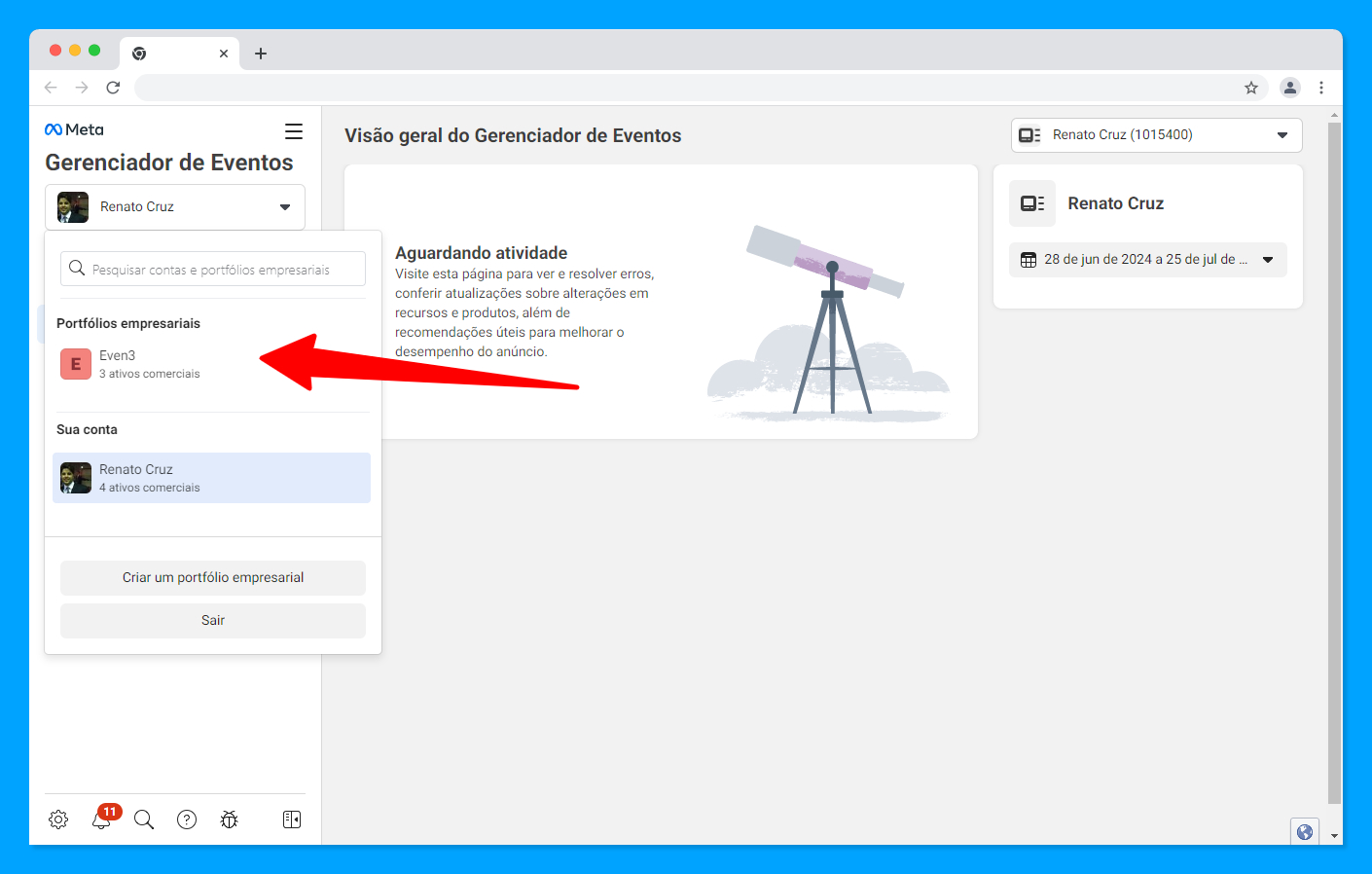Select Renato Cruz account with 4 ativos

click(211, 478)
